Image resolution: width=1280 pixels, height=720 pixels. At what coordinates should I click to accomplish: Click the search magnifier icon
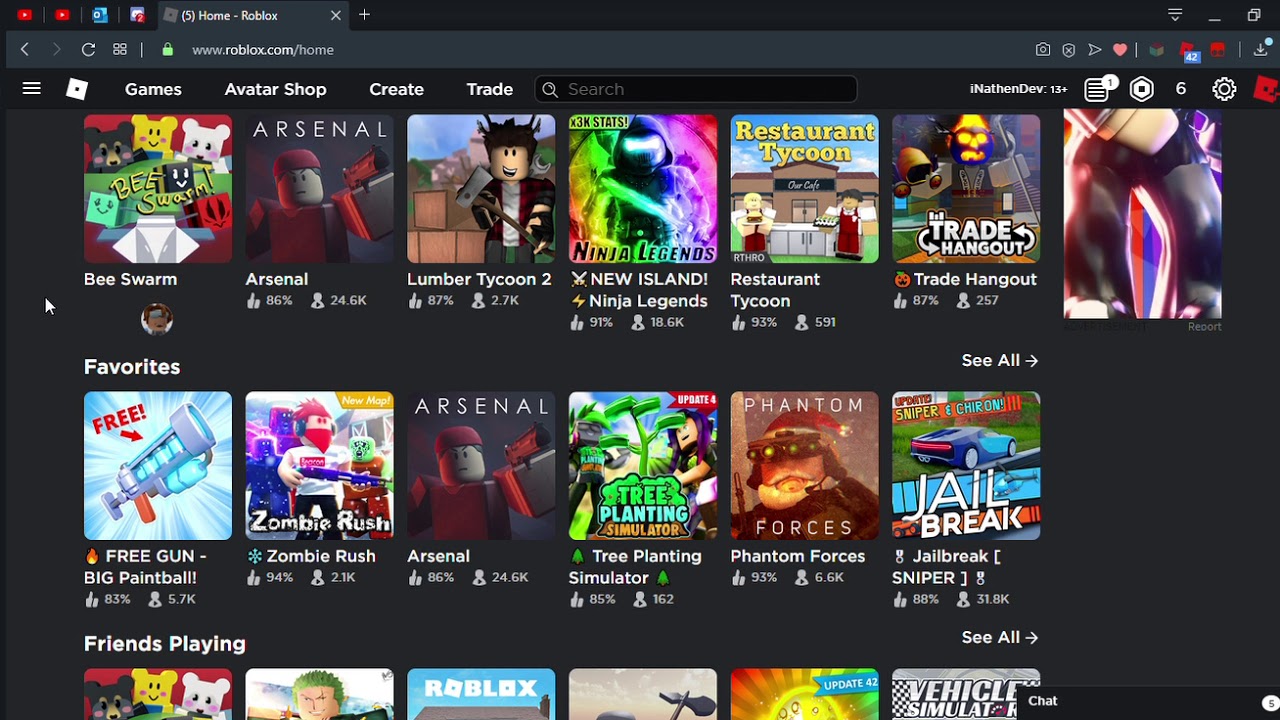(x=549, y=89)
